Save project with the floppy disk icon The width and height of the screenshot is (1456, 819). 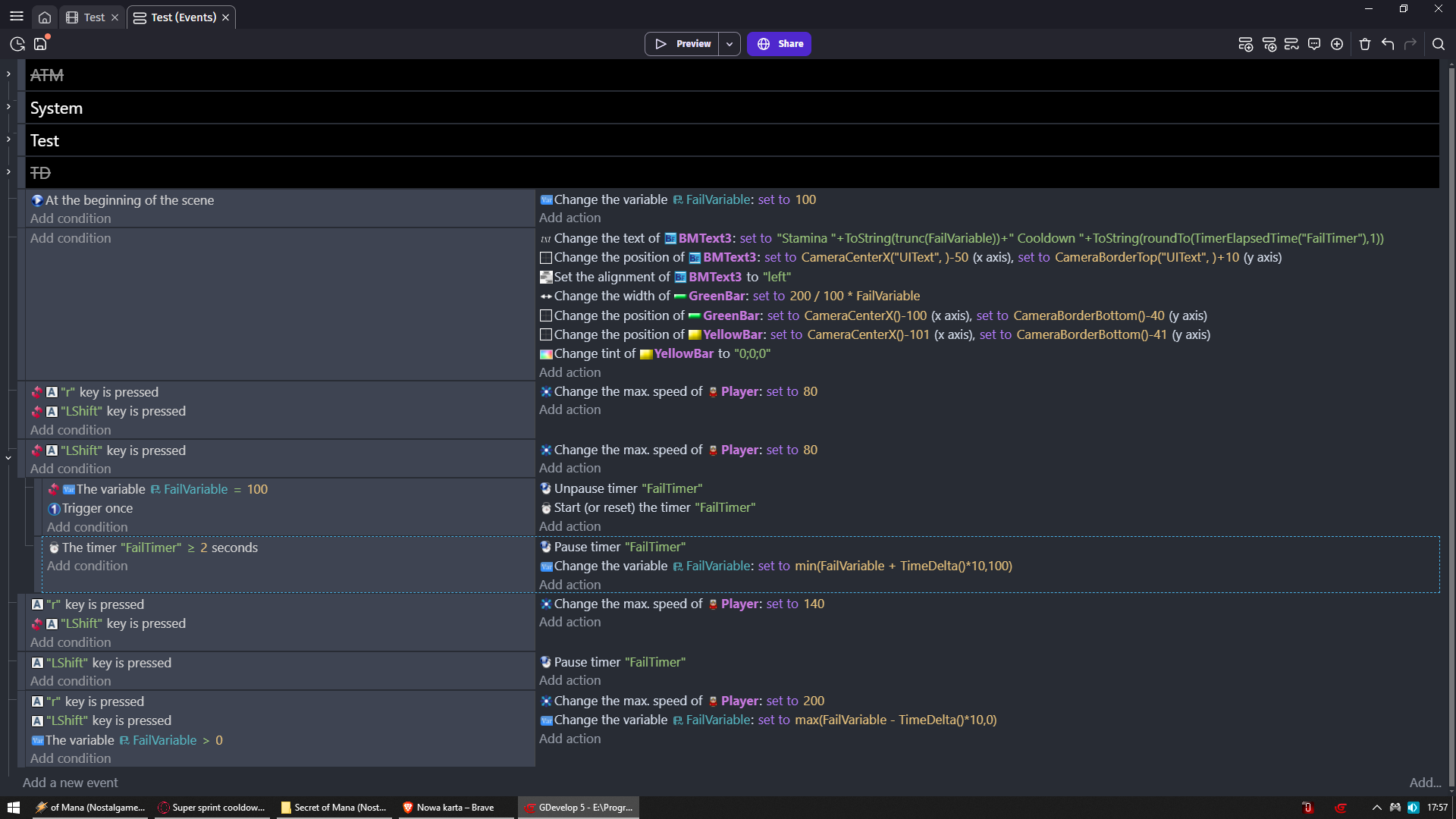[41, 44]
